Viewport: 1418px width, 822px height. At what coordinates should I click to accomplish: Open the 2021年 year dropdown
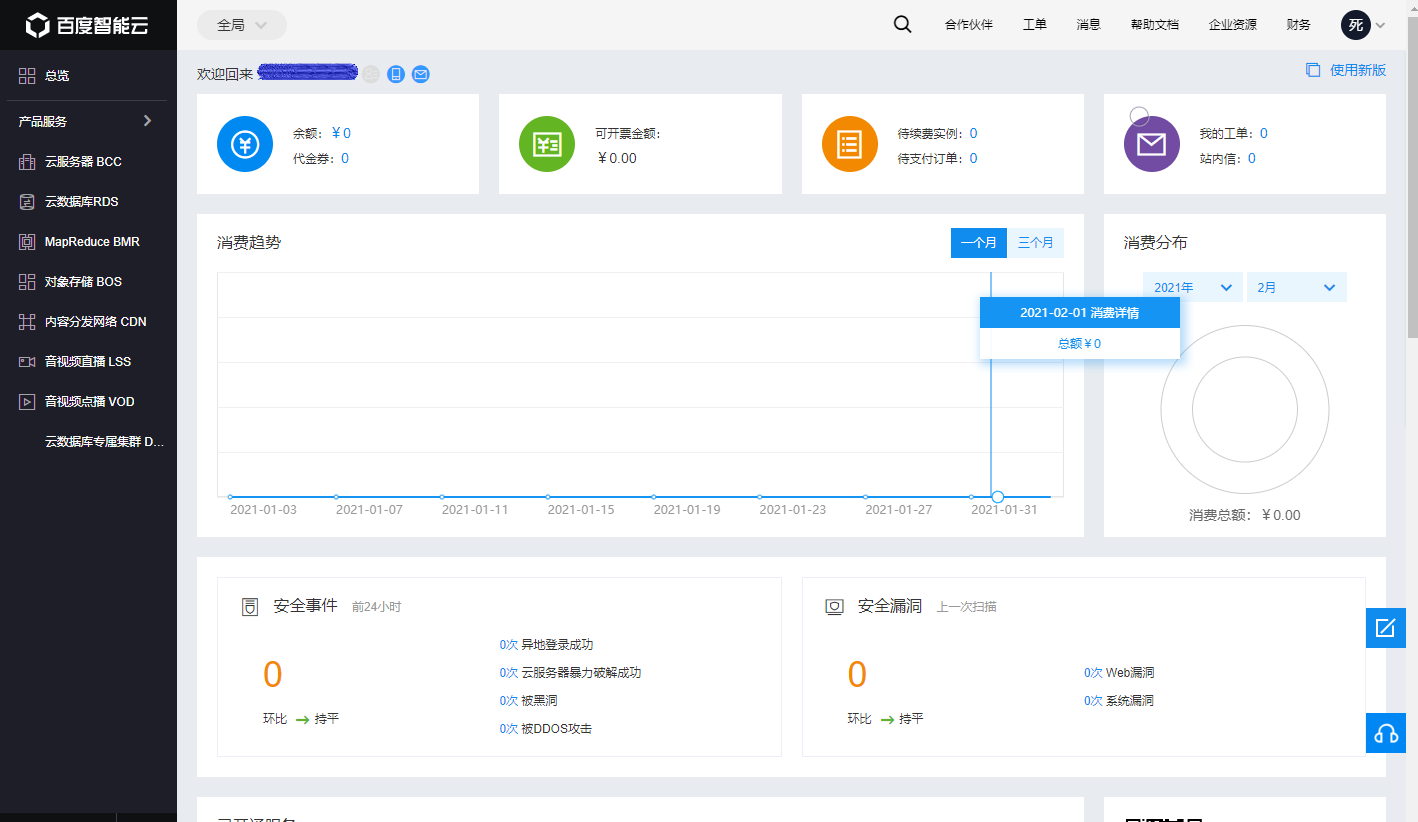1193,287
